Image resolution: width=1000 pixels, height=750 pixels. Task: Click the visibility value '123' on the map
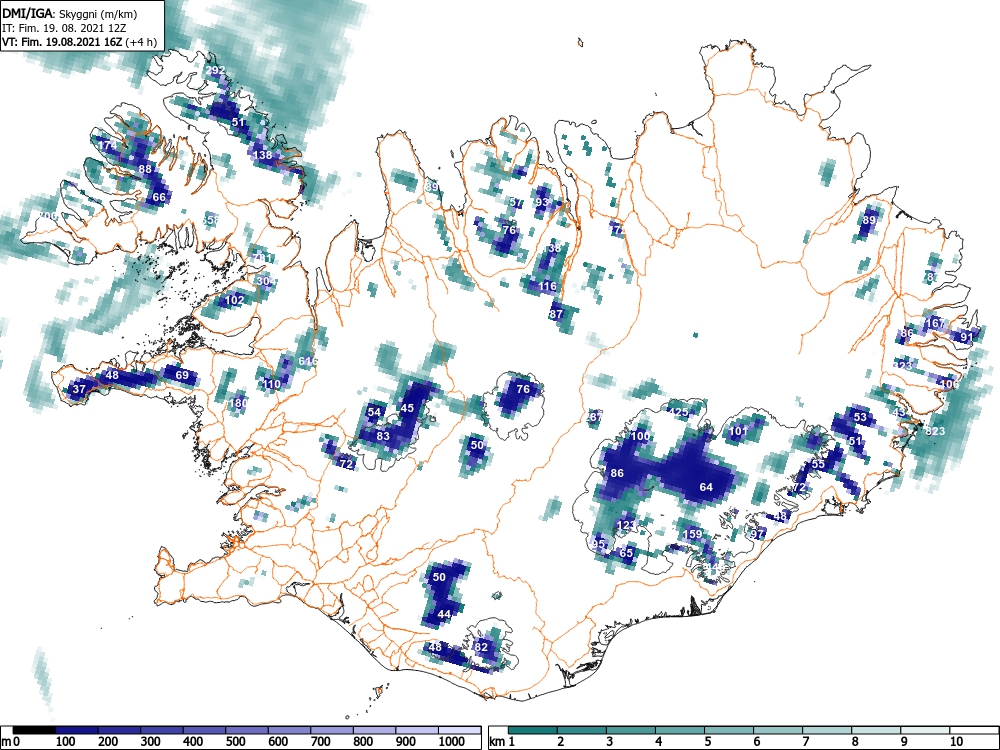click(x=626, y=525)
